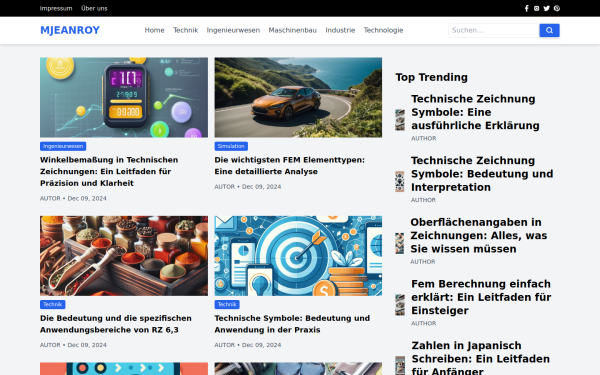Open the Technik navigation item
Screen dimensions: 600x375
tap(186, 30)
